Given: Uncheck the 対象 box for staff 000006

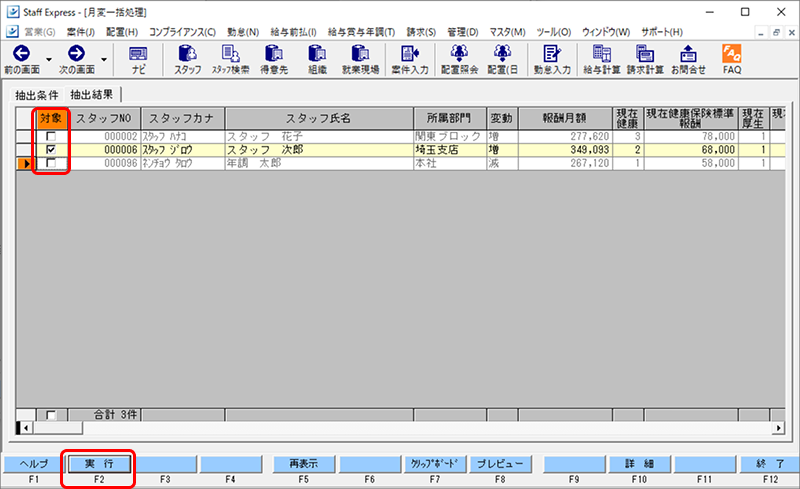Looking at the screenshot, I should pos(51,150).
